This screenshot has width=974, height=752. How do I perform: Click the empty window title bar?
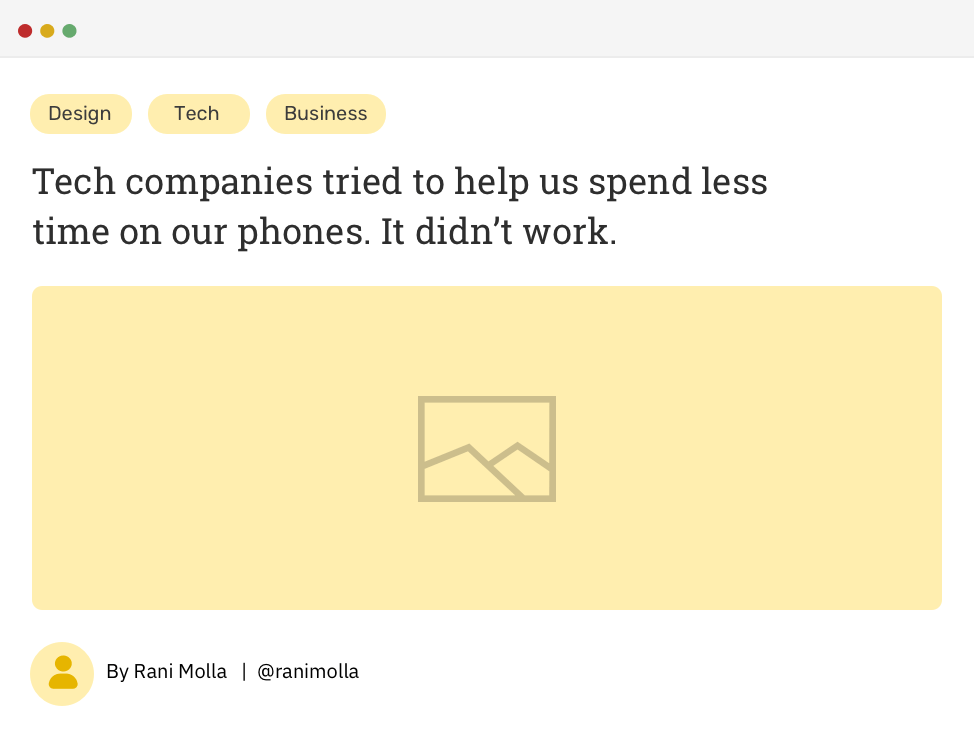point(500,30)
